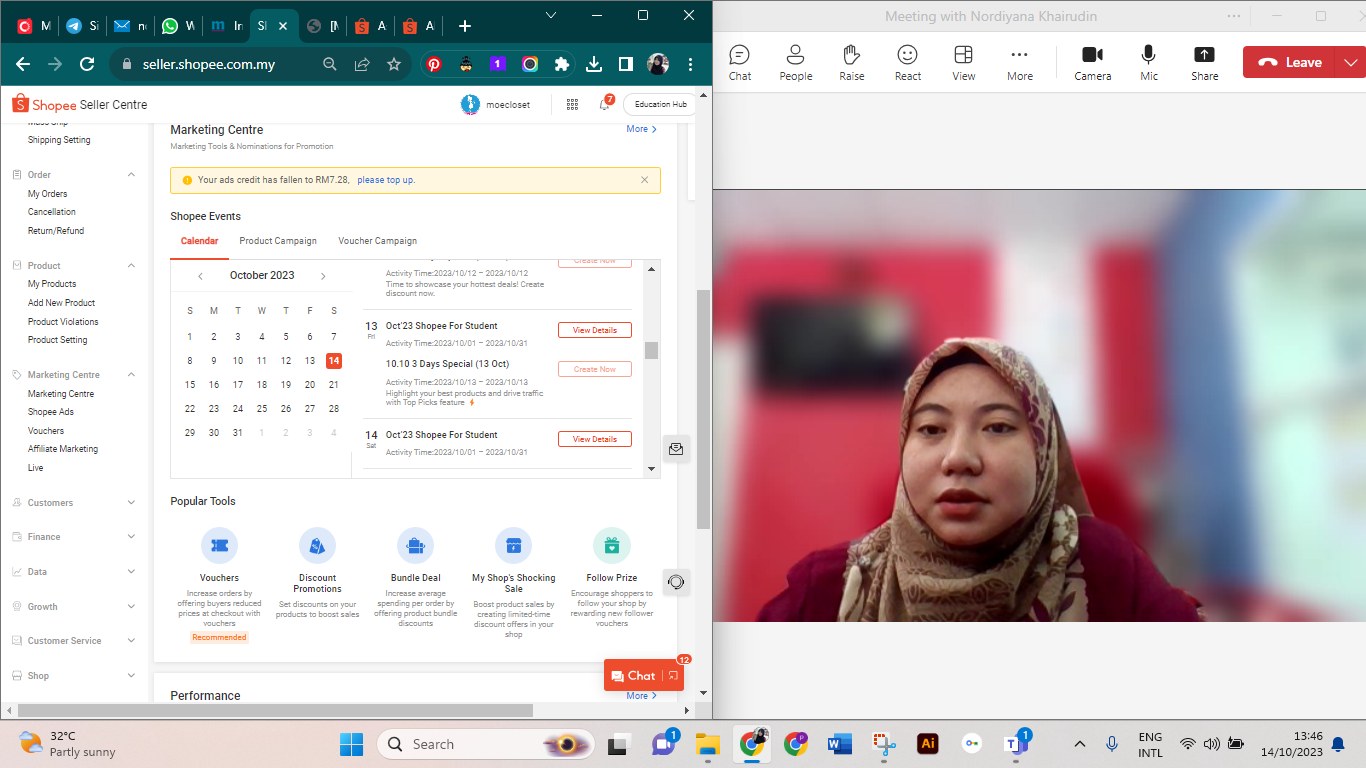
Task: Open Chrome downloads icon
Action: [x=594, y=64]
